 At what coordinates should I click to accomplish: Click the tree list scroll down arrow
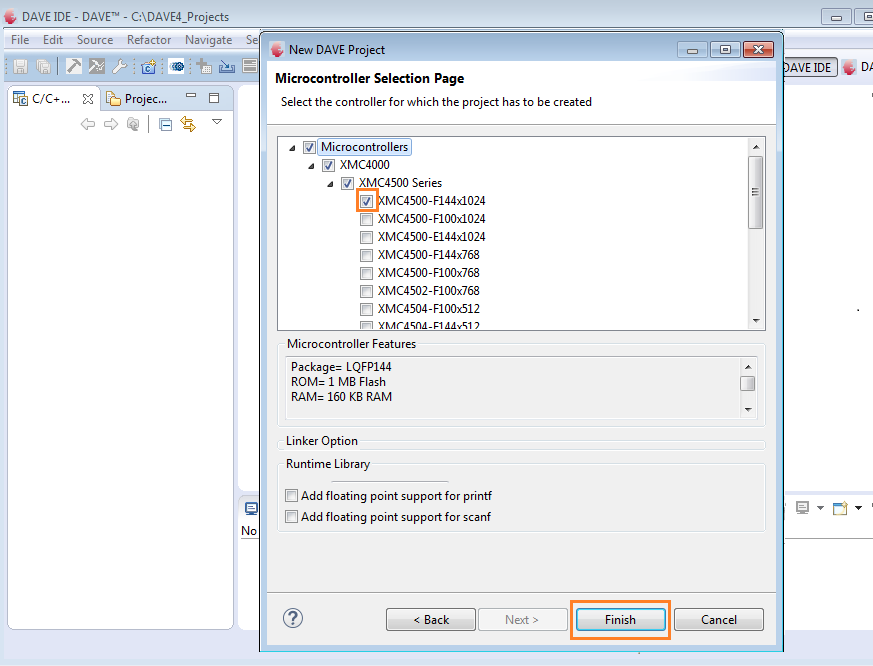click(x=756, y=320)
